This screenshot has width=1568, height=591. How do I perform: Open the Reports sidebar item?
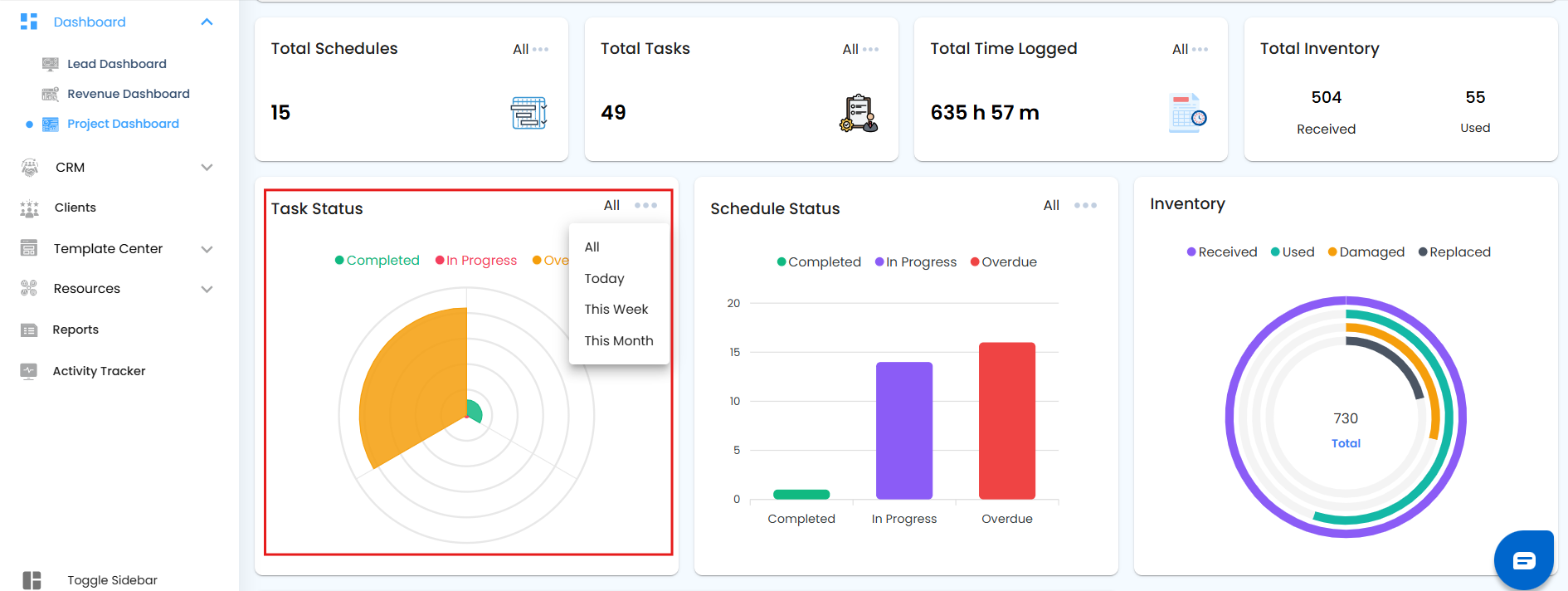[75, 330]
